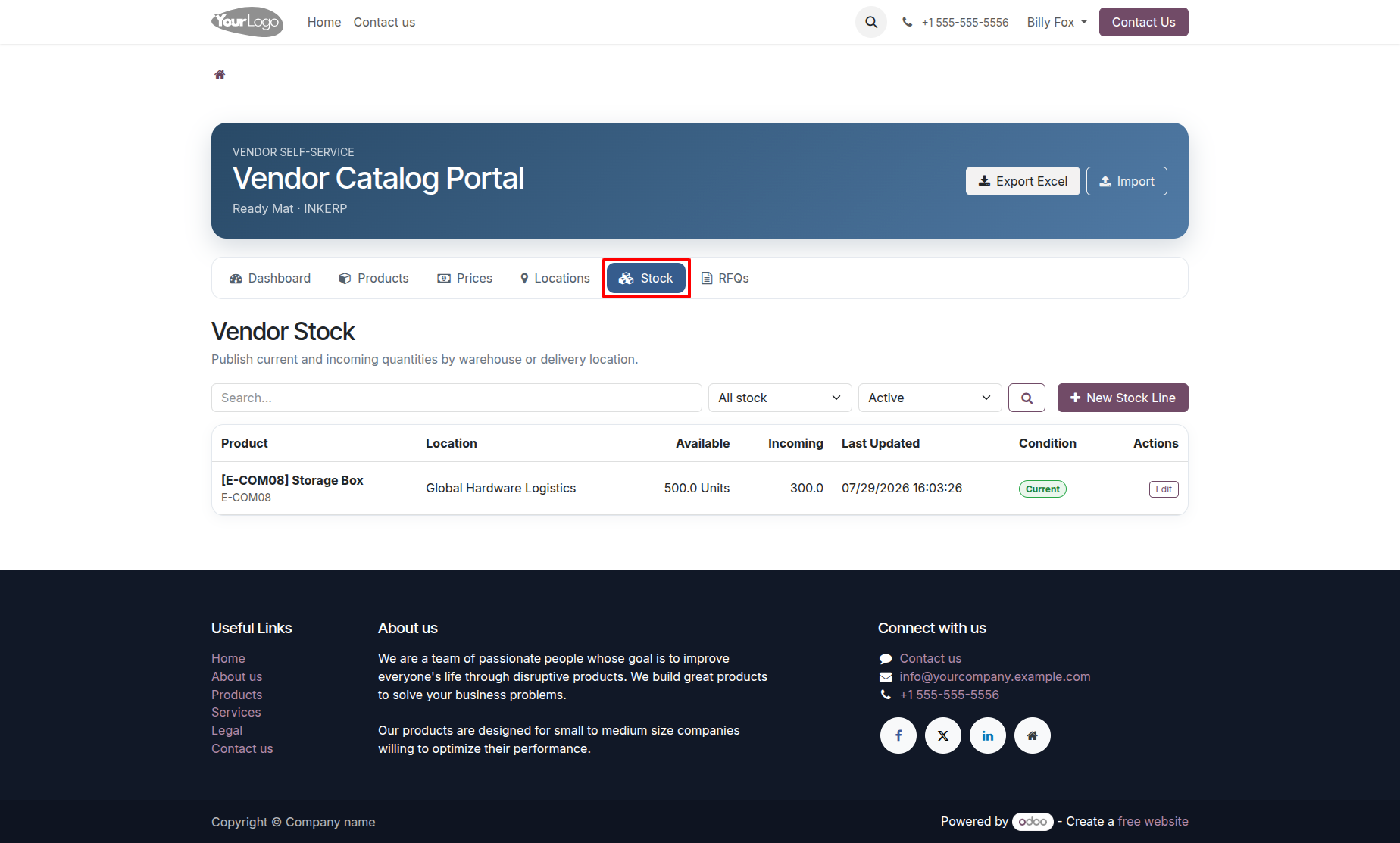Click the purple Contact Us header button
Viewport: 1400px width, 843px height.
tap(1144, 22)
